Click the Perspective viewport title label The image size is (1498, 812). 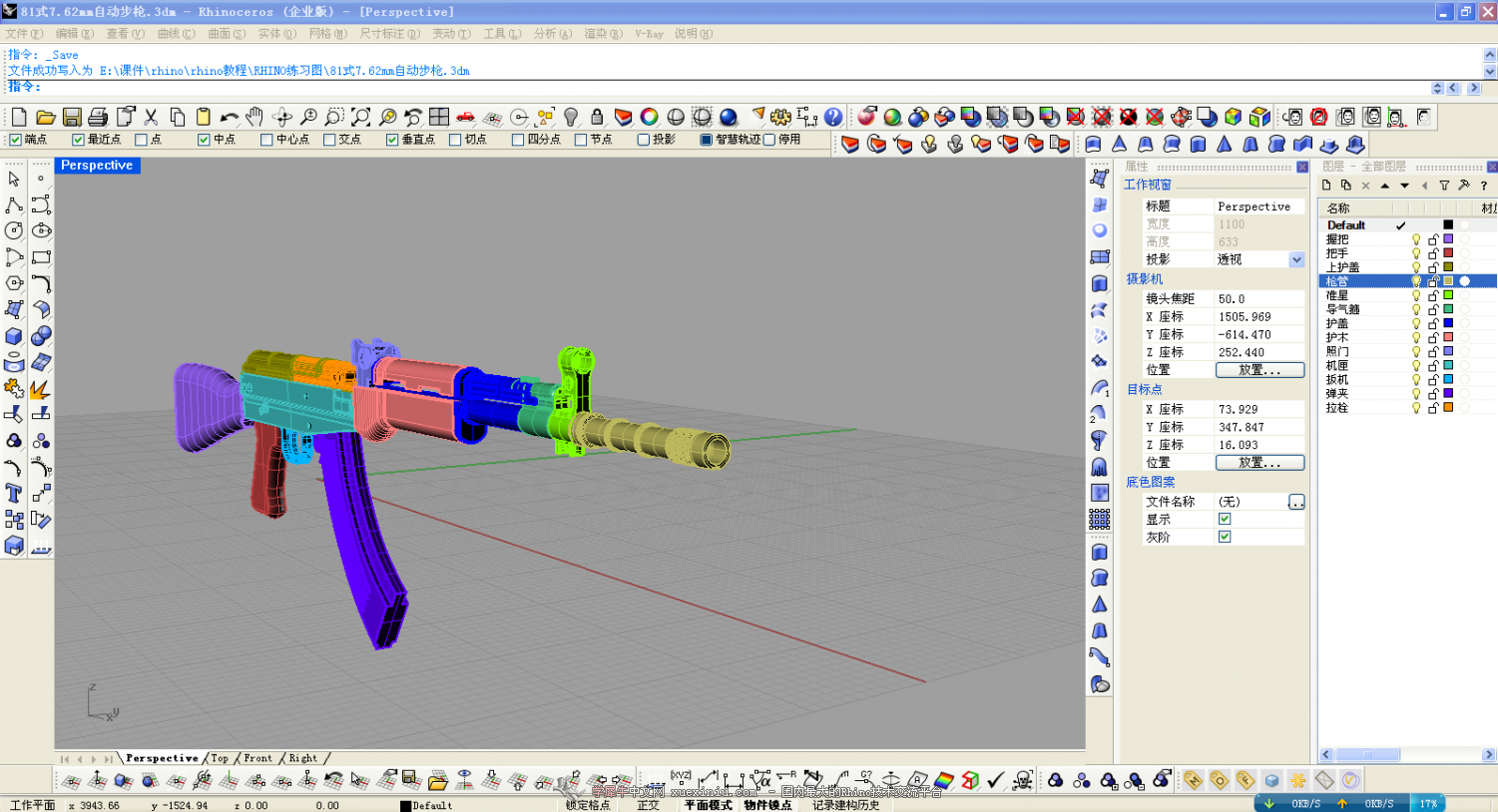97,166
